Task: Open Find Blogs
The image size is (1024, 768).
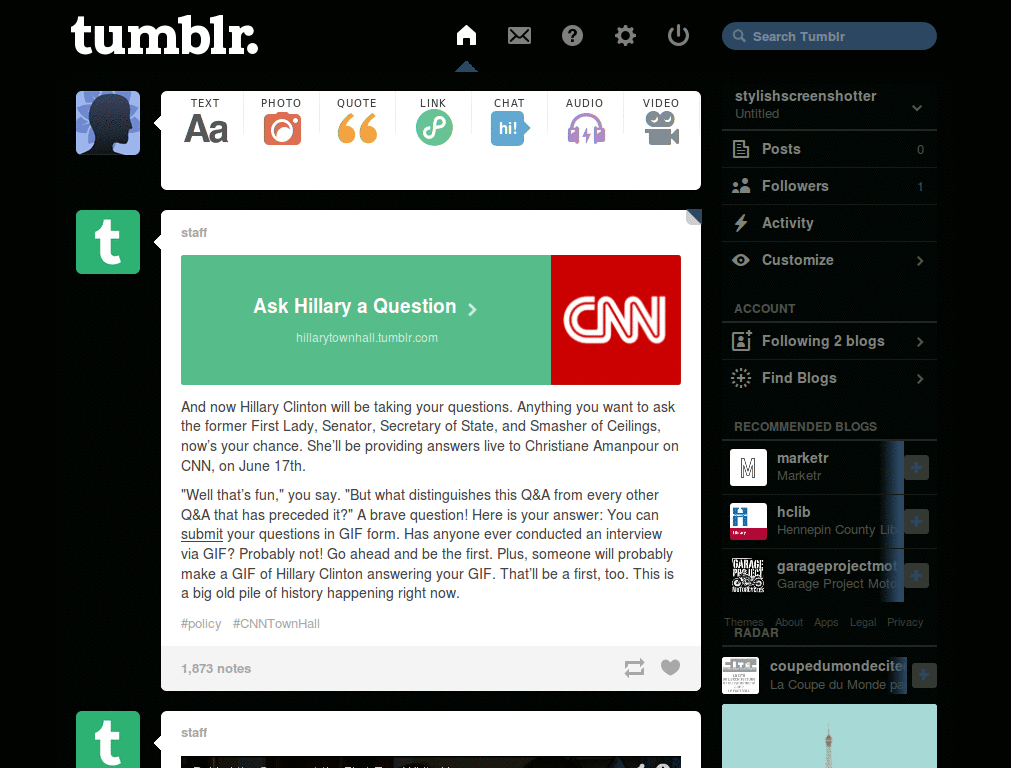Action: [829, 378]
